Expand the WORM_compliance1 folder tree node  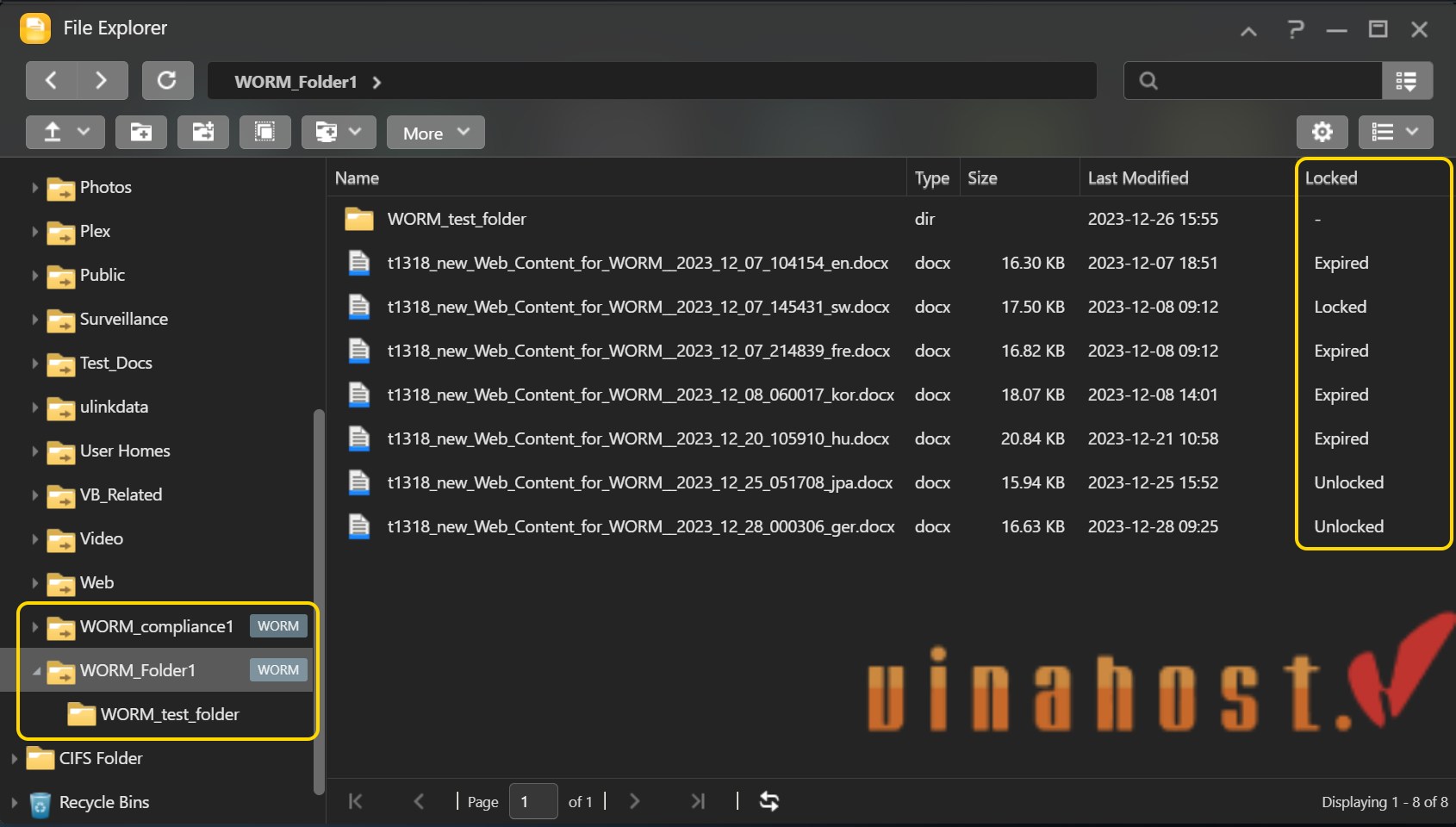[34, 627]
